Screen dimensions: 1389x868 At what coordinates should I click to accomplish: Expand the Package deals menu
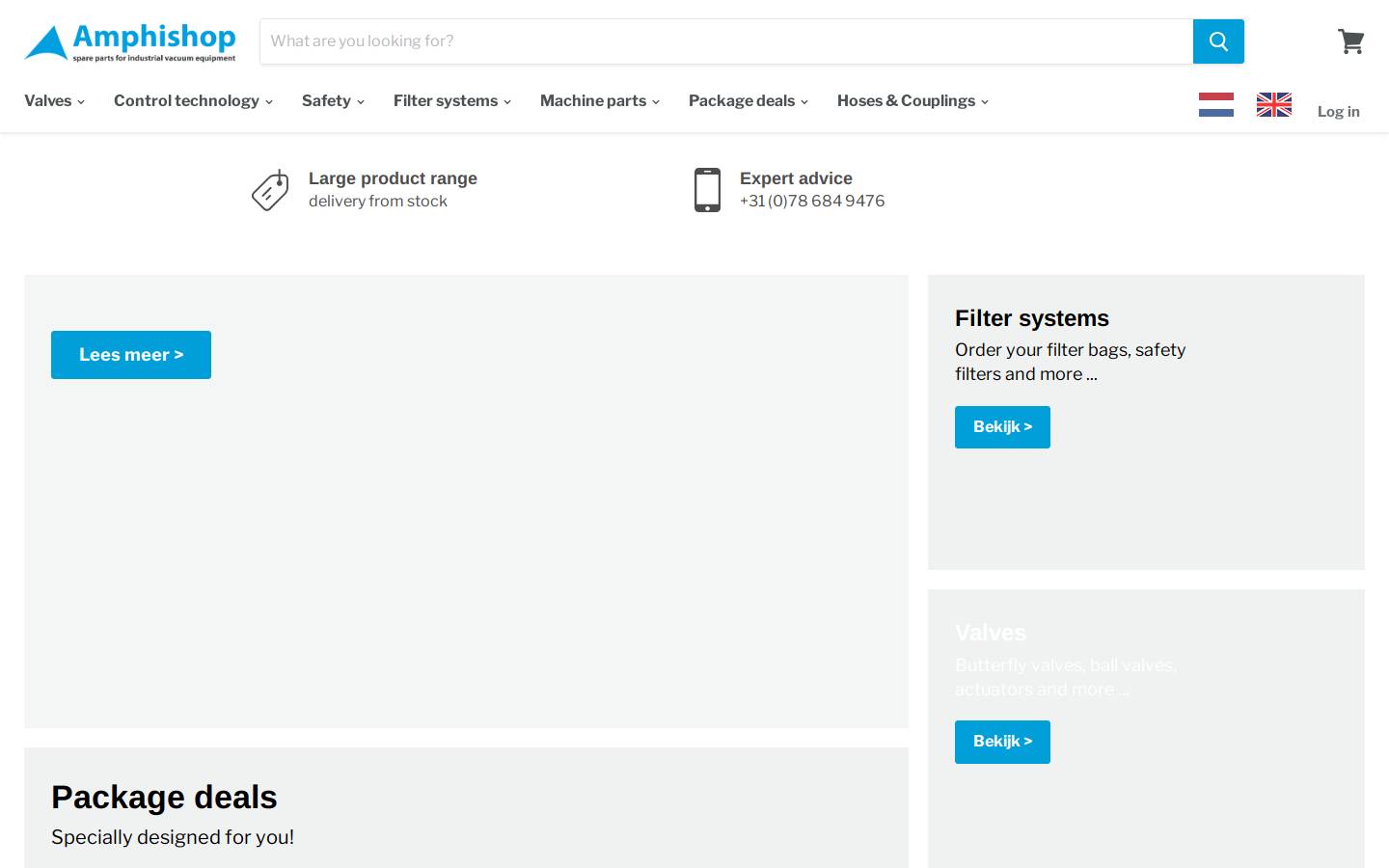point(749,101)
